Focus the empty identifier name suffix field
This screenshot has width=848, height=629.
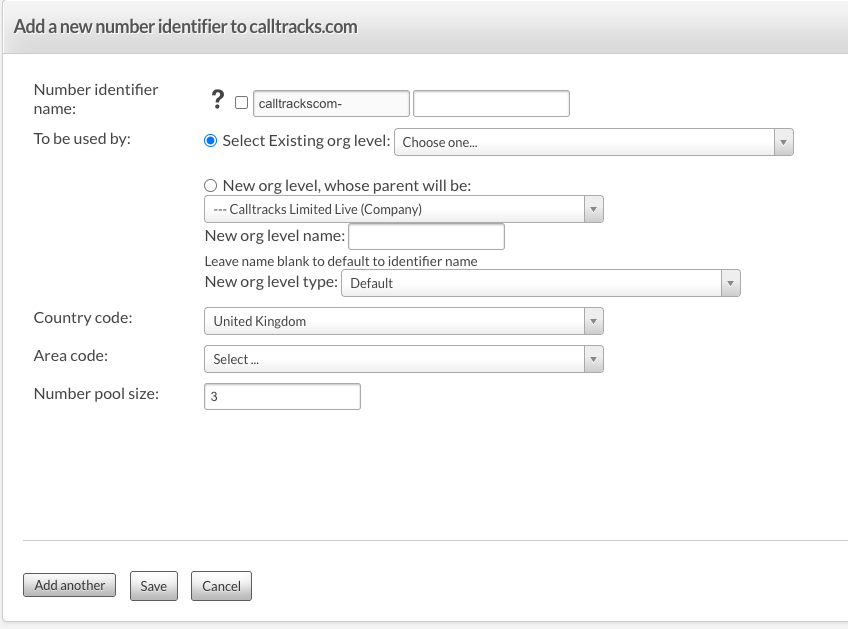click(491, 103)
